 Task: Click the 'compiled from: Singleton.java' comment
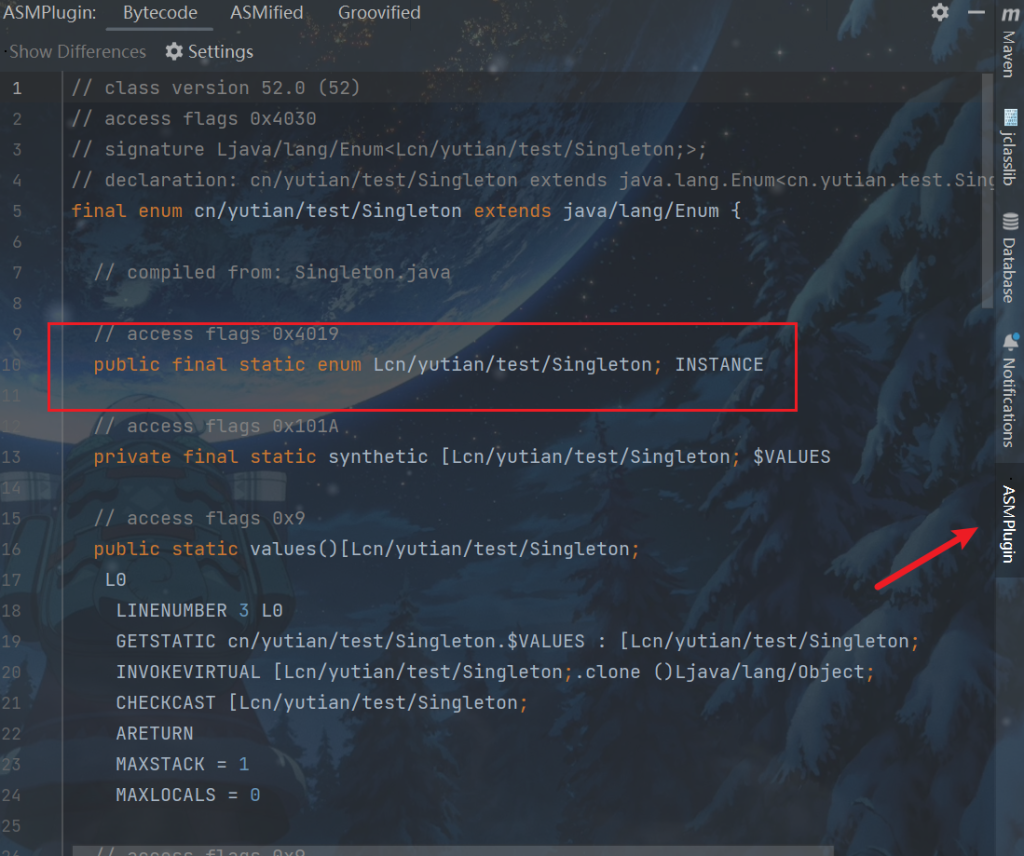(x=288, y=272)
